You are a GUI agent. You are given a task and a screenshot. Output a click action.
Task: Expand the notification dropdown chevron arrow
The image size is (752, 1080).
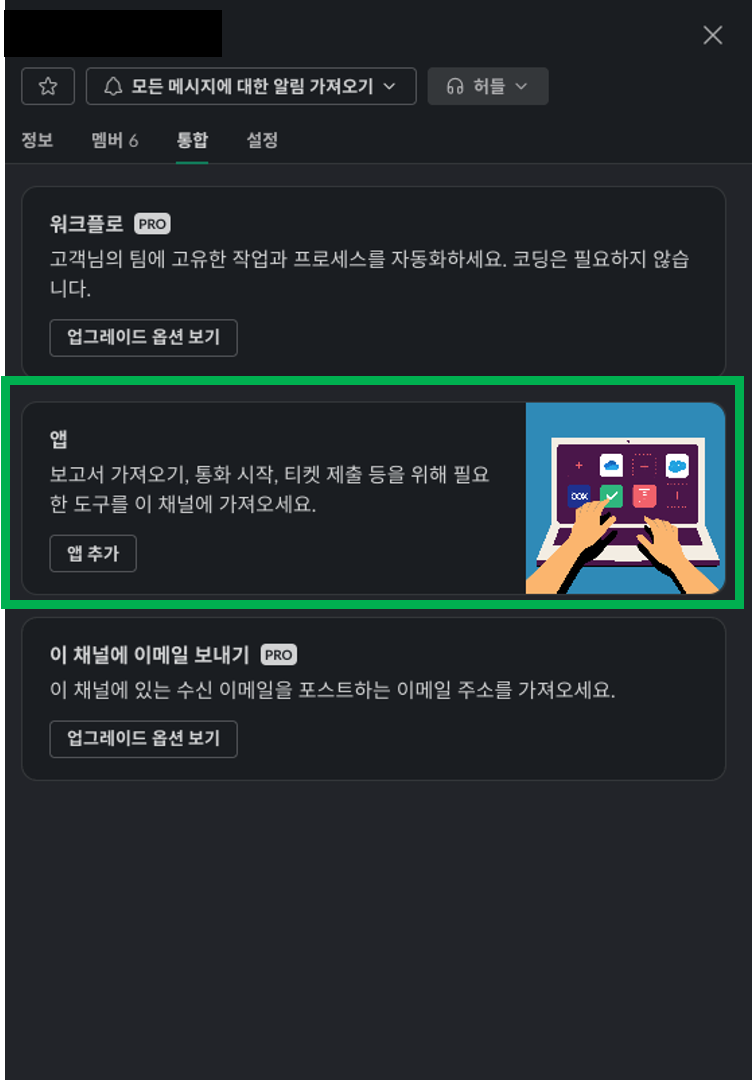point(389,86)
